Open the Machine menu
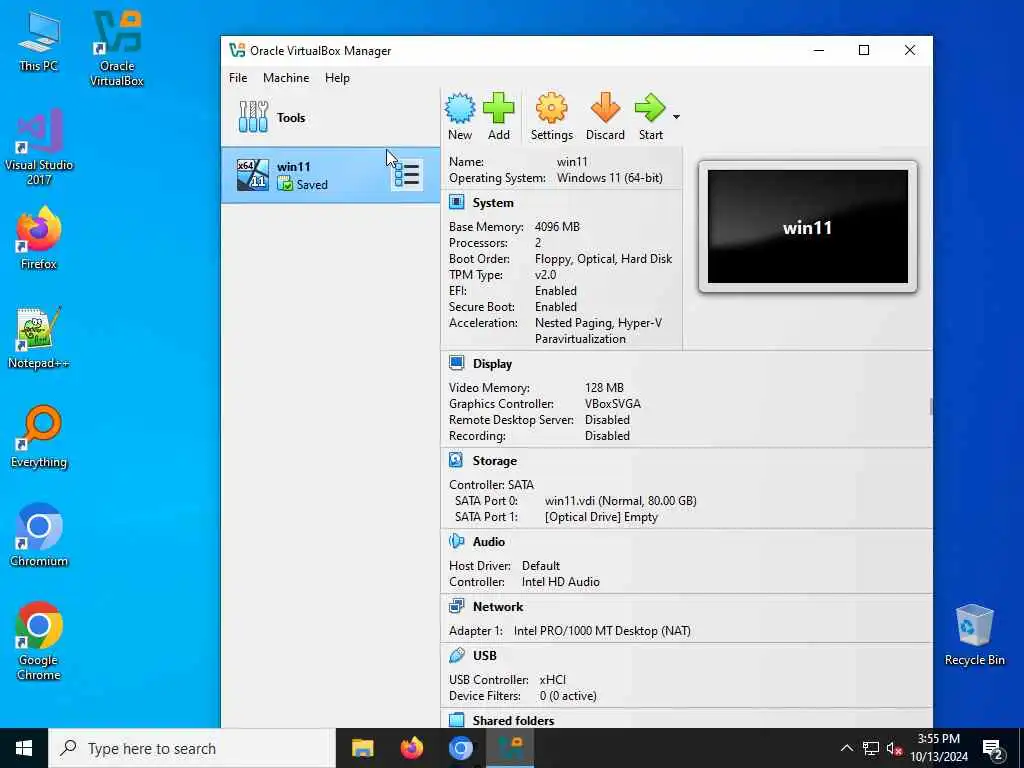The width and height of the screenshot is (1024, 768). point(286,78)
